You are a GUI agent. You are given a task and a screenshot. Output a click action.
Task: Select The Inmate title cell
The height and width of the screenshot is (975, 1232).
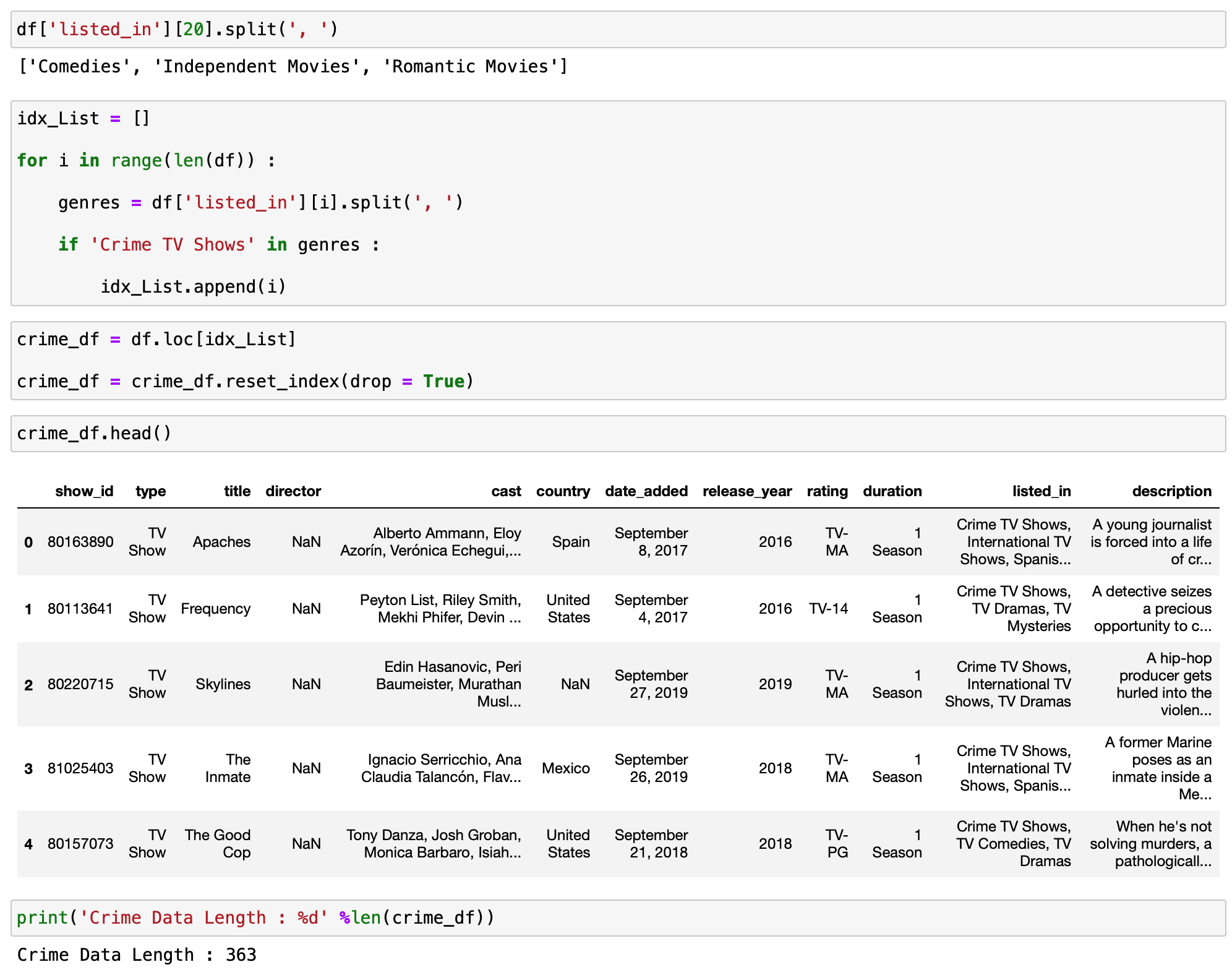coord(228,768)
